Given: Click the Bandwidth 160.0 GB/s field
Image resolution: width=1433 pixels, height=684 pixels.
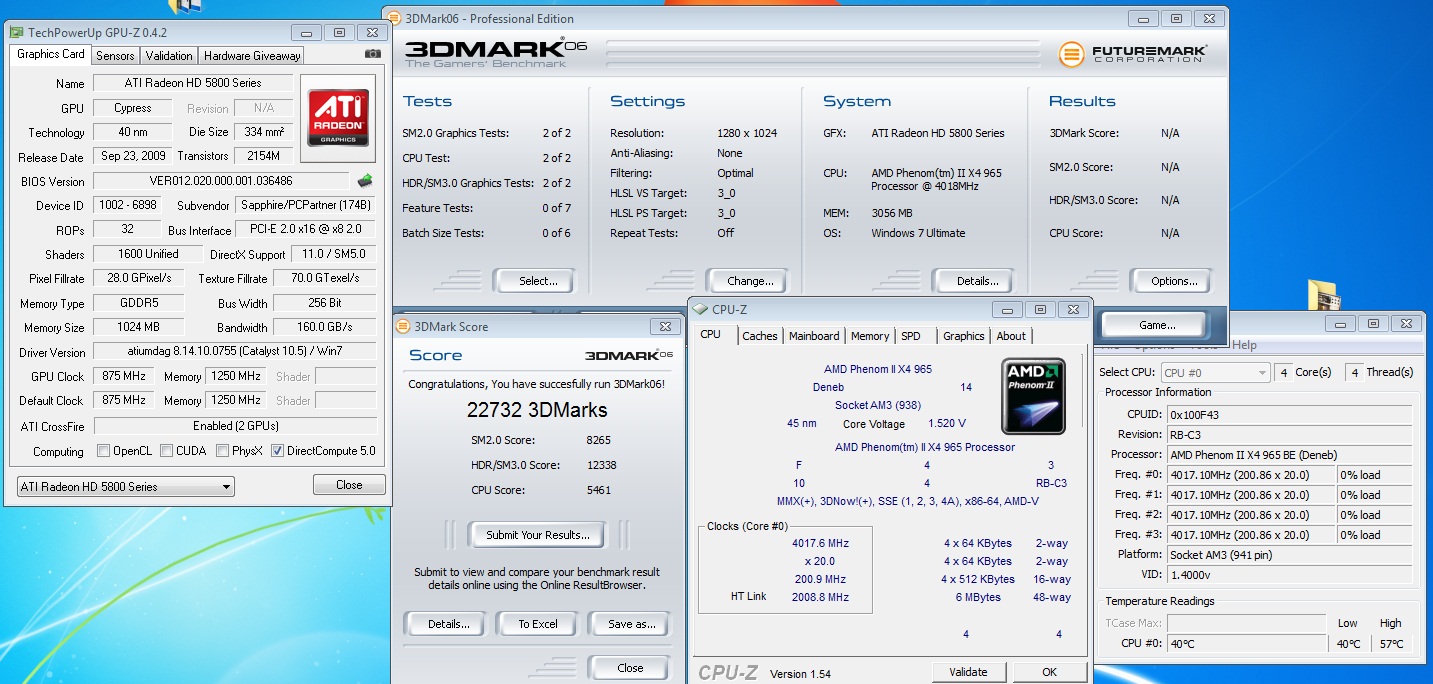Looking at the screenshot, I should [x=325, y=327].
